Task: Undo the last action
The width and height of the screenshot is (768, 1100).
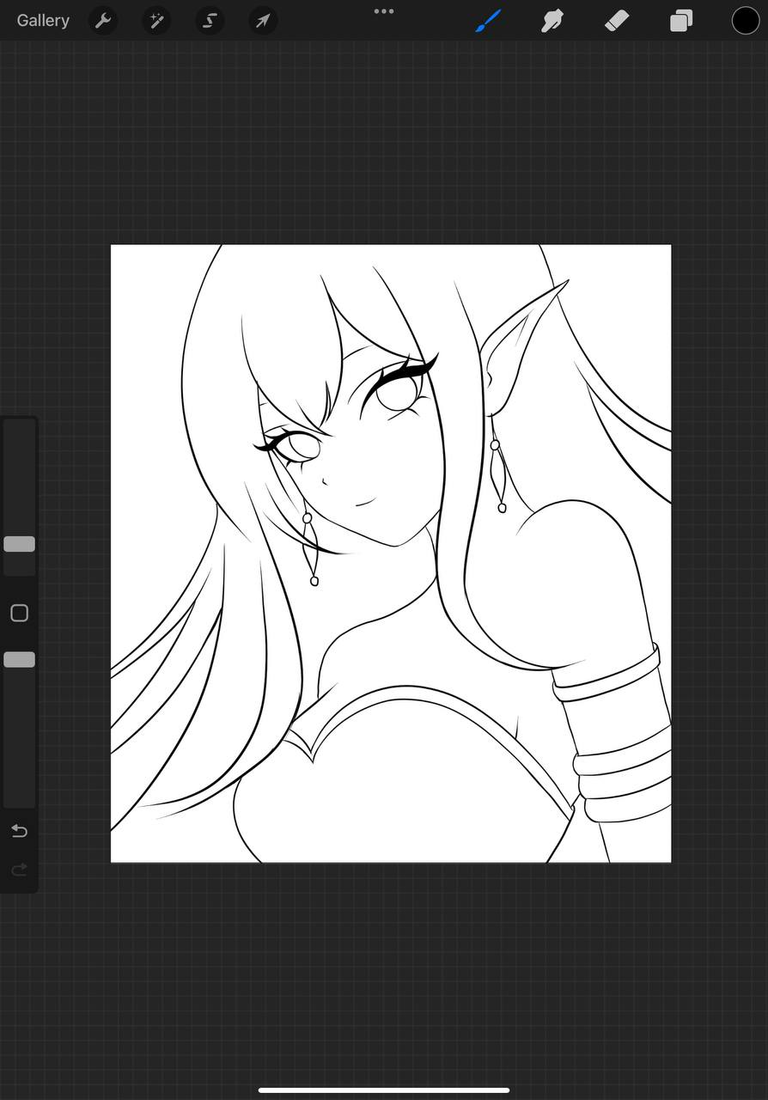Action: coord(20,831)
